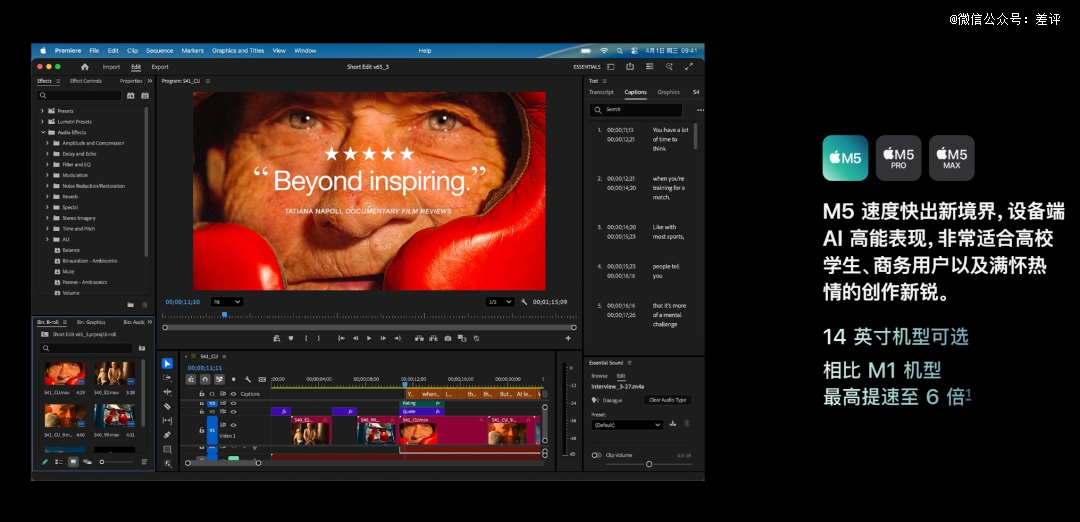Select the Selection arrow tool
Viewport: 1080px width, 522px height.
coord(167,364)
